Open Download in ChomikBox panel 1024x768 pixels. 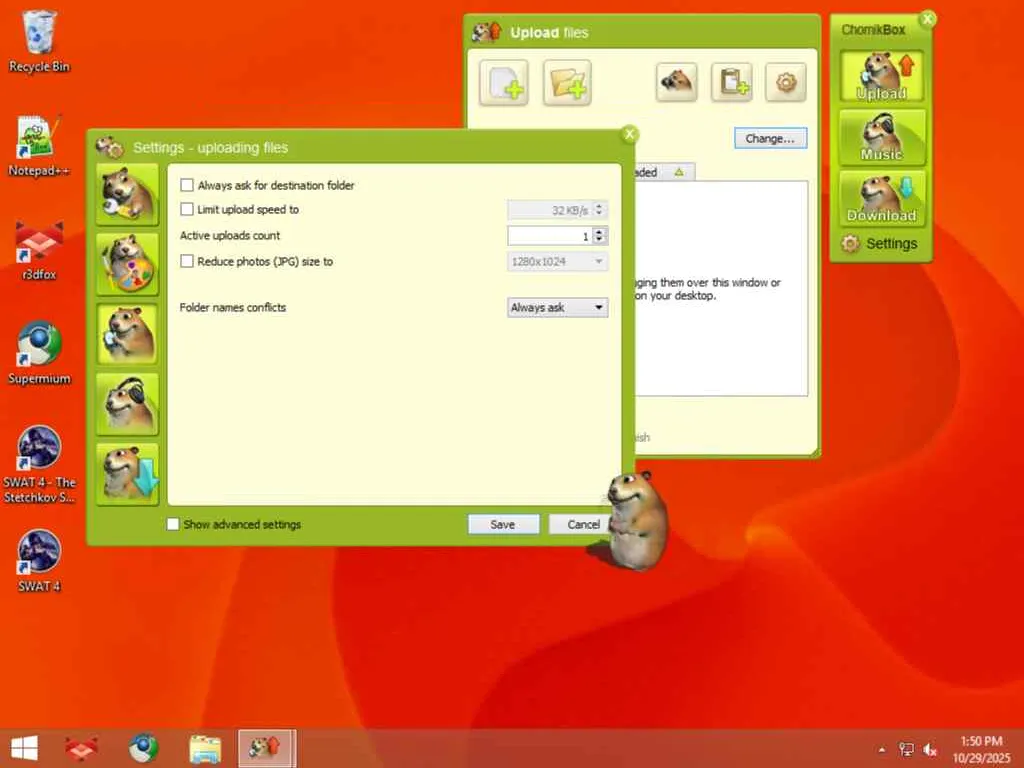[x=882, y=199]
